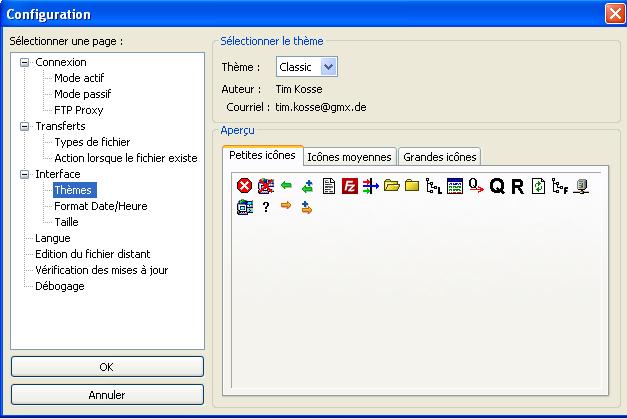627x419 pixels.
Task: Switch to the Icônes moyennes tab
Action: pos(350,156)
